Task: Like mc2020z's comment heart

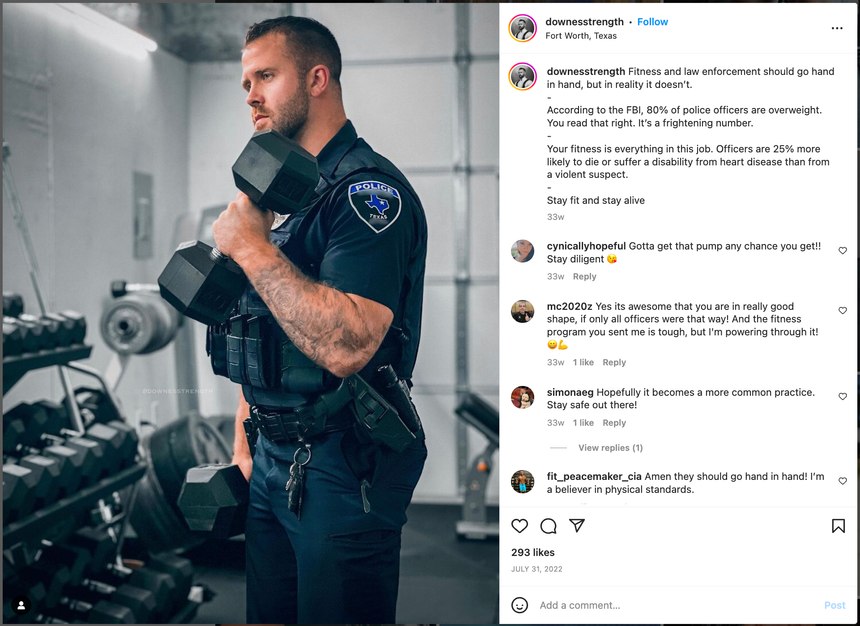Action: [842, 311]
